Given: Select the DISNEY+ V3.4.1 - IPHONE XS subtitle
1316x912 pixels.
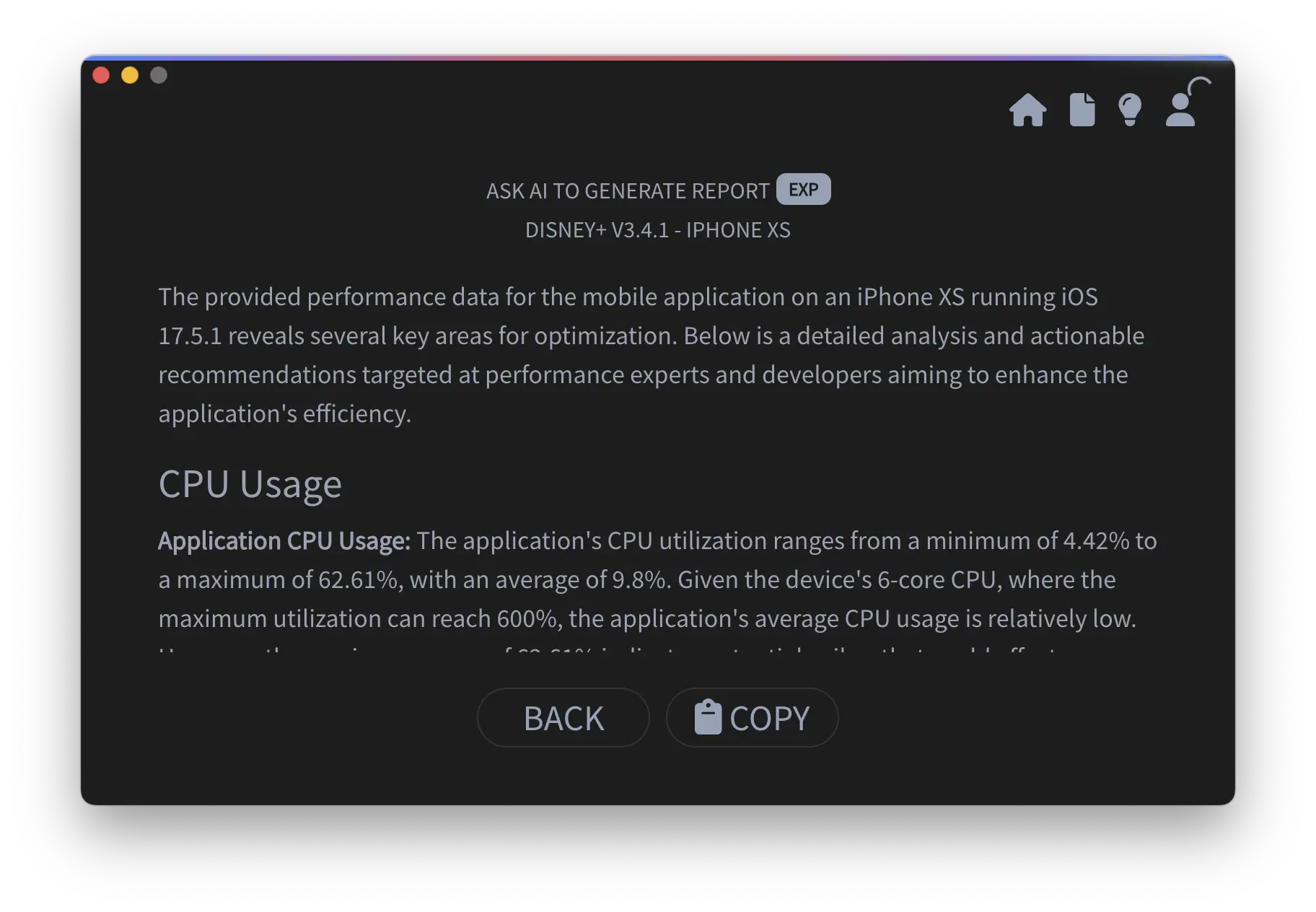Looking at the screenshot, I should (657, 229).
